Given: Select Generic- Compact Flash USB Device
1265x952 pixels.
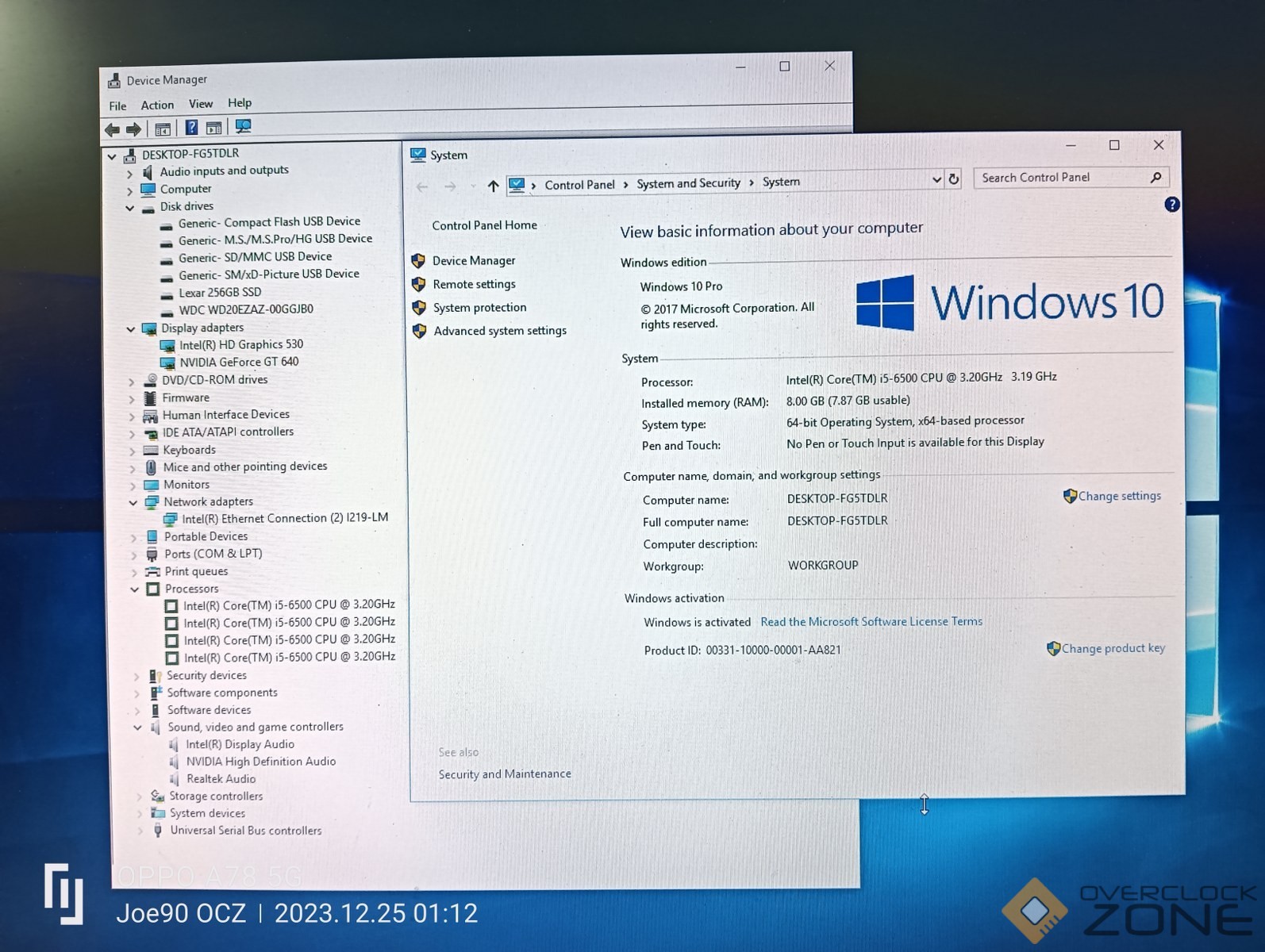Looking at the screenshot, I should (x=269, y=222).
